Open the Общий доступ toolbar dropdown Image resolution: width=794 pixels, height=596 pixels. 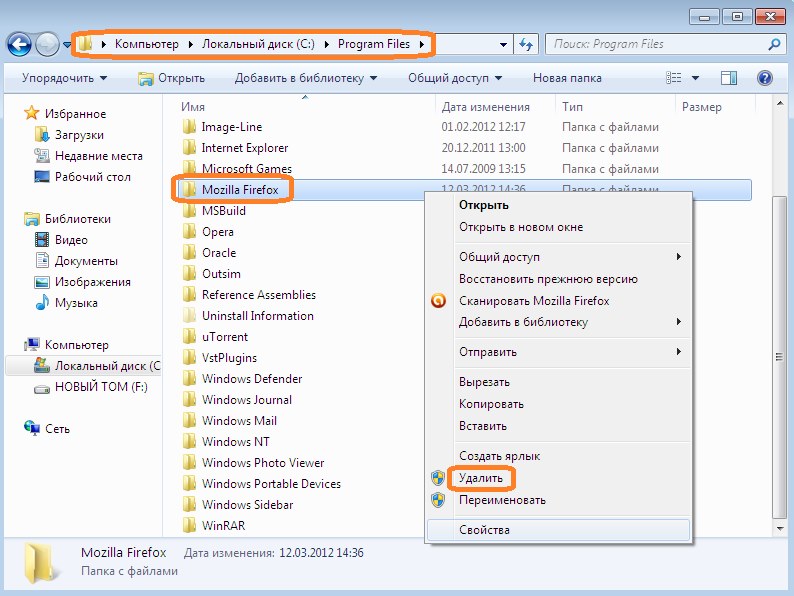coord(455,78)
